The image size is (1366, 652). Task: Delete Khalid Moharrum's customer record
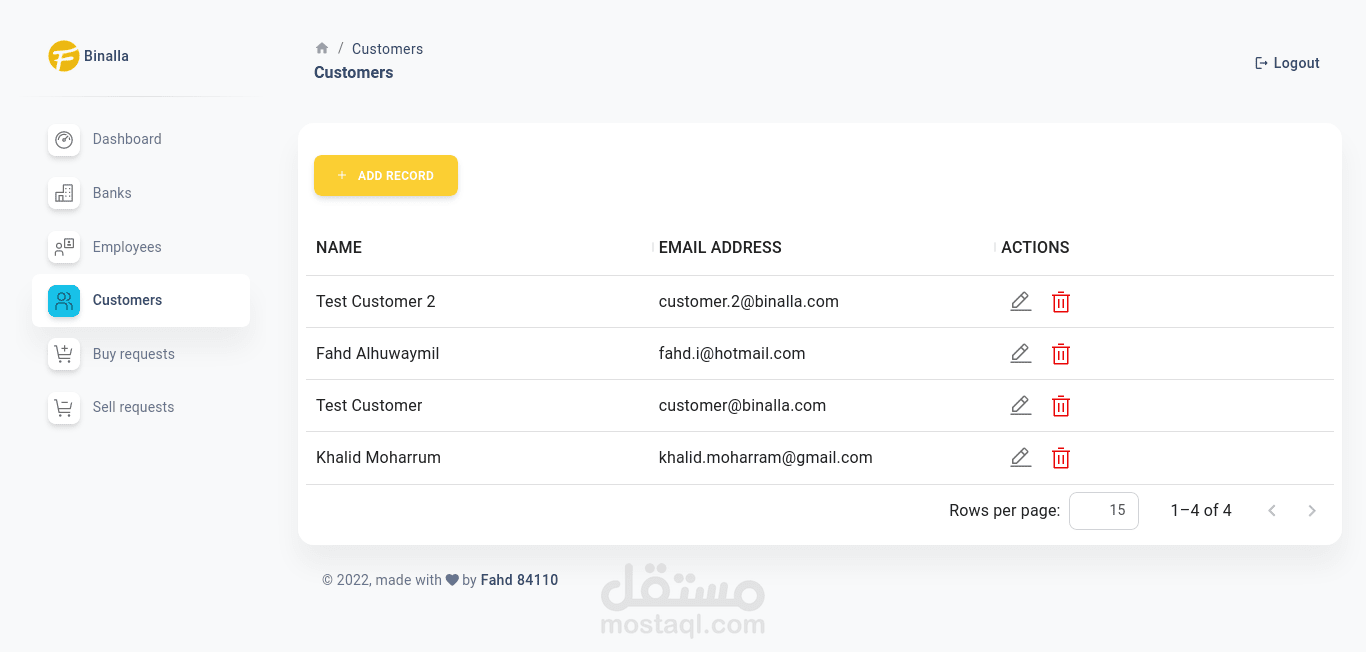(x=1061, y=458)
